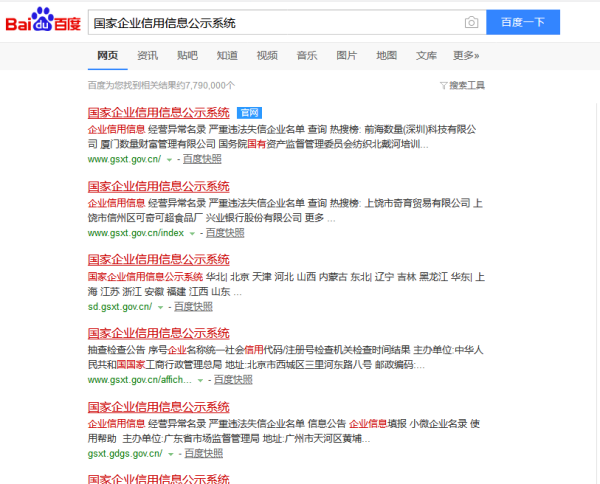The image size is (600, 484).
Task: Open first result title with 官网 badge
Action: click(158, 112)
